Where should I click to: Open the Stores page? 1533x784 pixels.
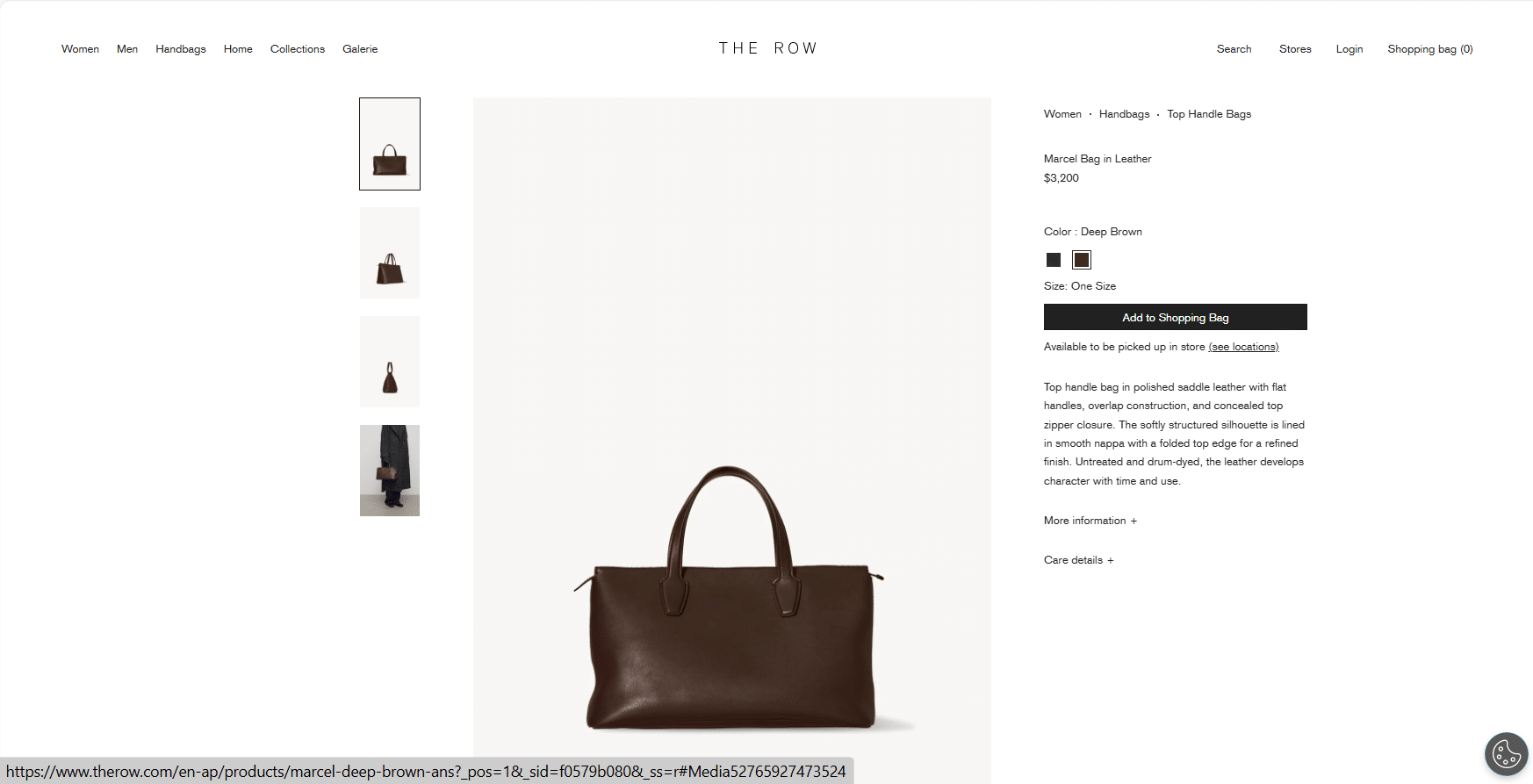pyautogui.click(x=1295, y=49)
